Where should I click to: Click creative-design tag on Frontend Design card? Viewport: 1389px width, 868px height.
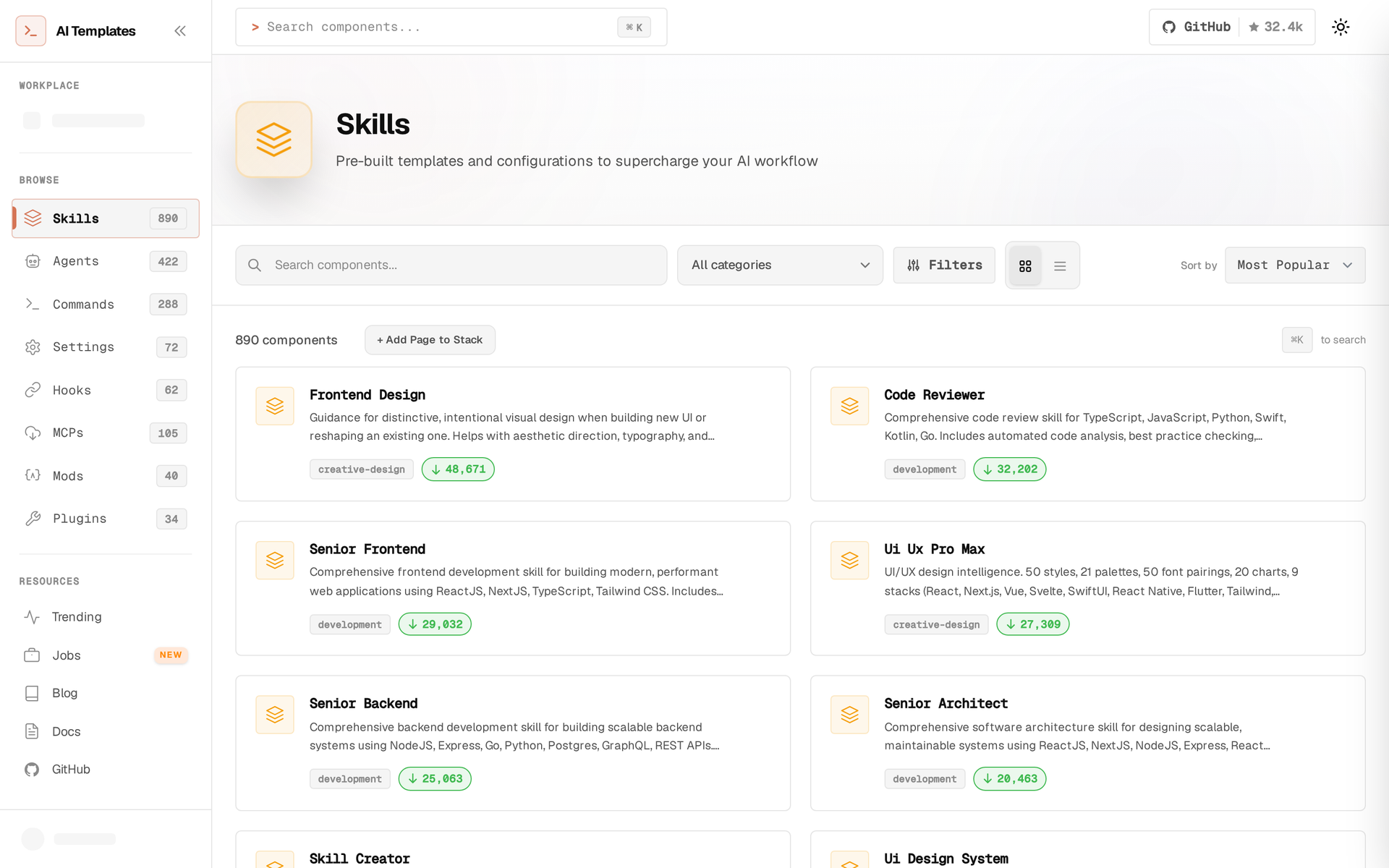(x=362, y=469)
